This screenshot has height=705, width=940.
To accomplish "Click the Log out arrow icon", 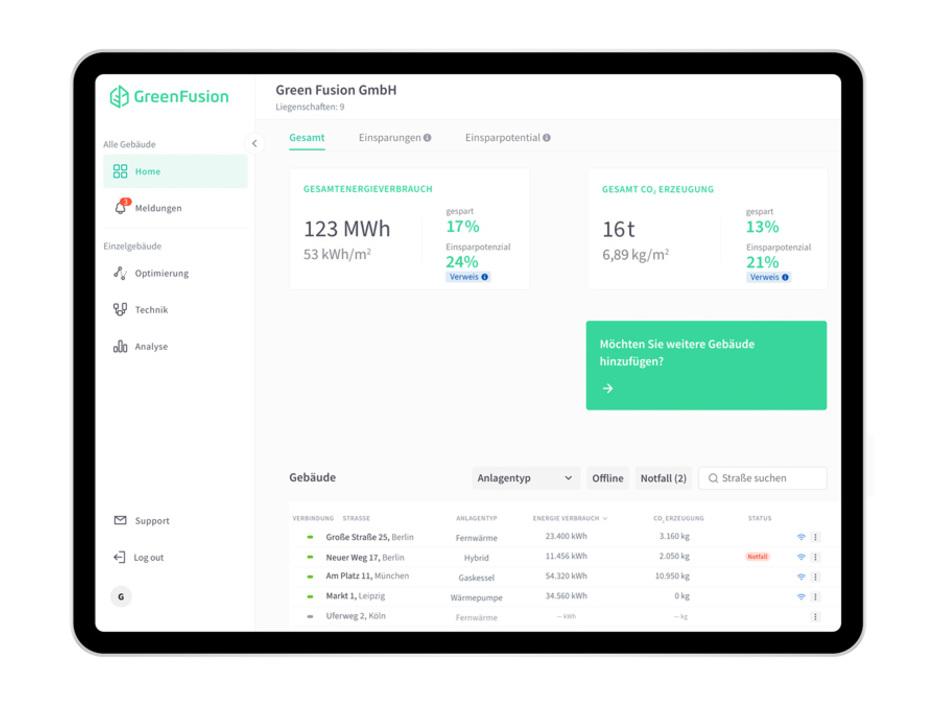I will point(120,557).
